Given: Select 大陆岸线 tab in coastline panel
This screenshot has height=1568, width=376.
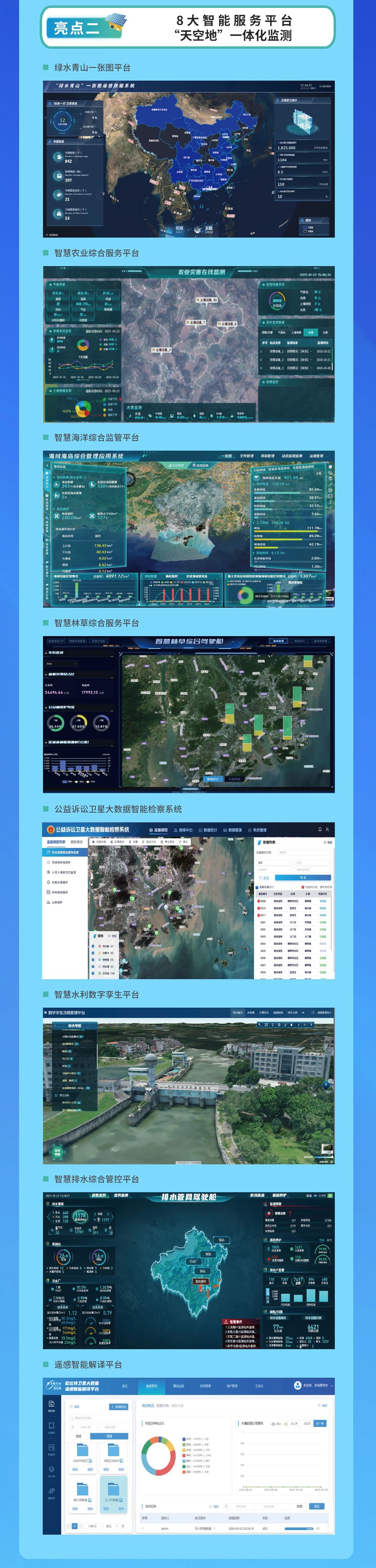Looking at the screenshot, I should tap(259, 469).
